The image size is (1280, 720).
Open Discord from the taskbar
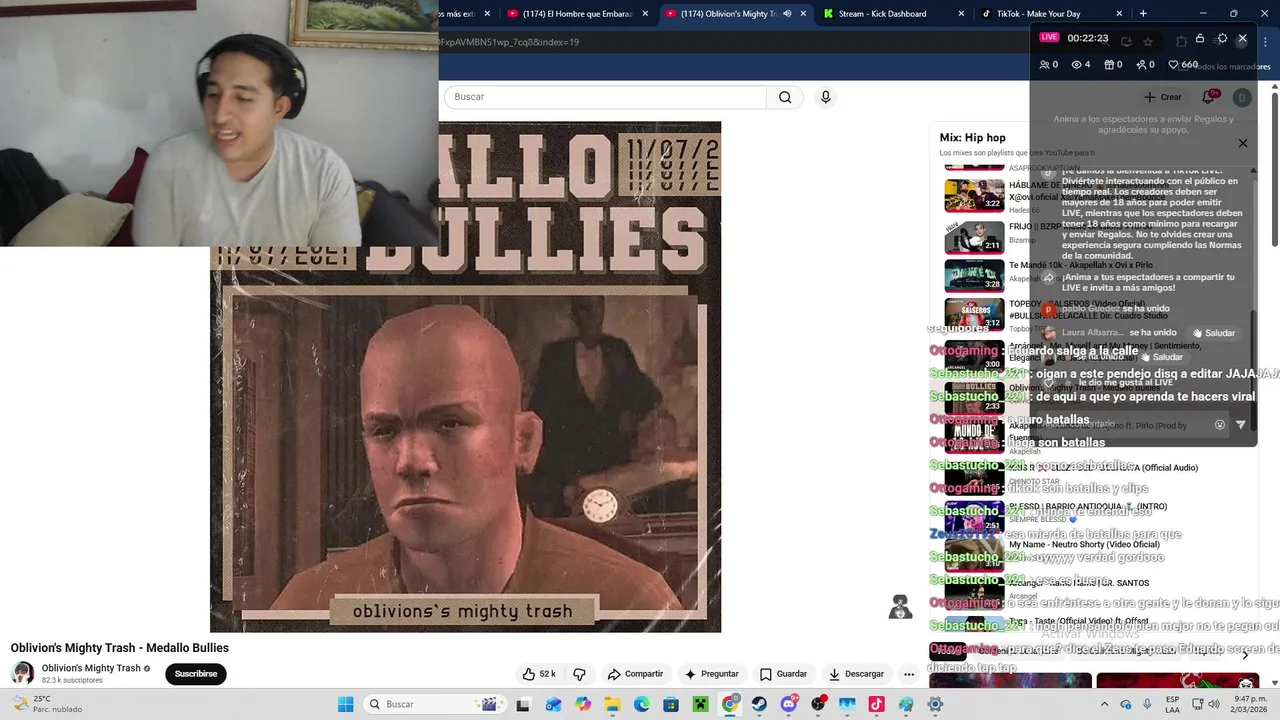[789, 704]
